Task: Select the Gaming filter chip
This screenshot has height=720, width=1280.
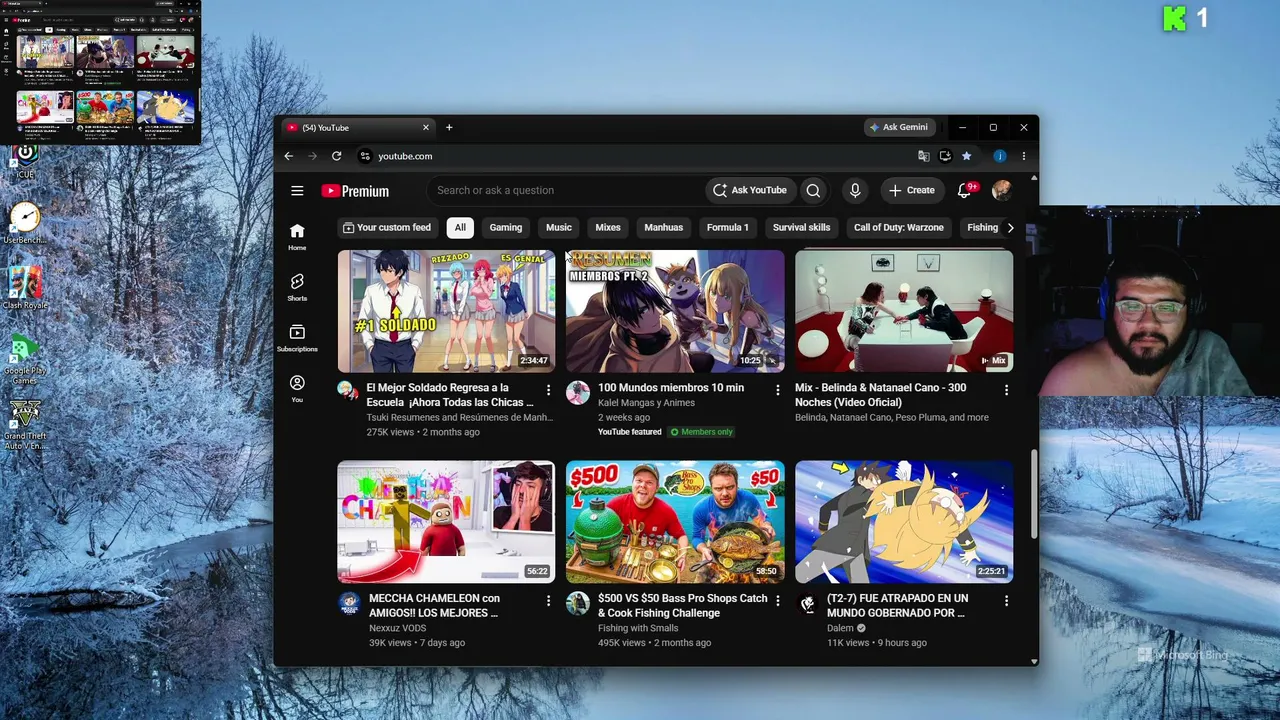Action: point(506,228)
